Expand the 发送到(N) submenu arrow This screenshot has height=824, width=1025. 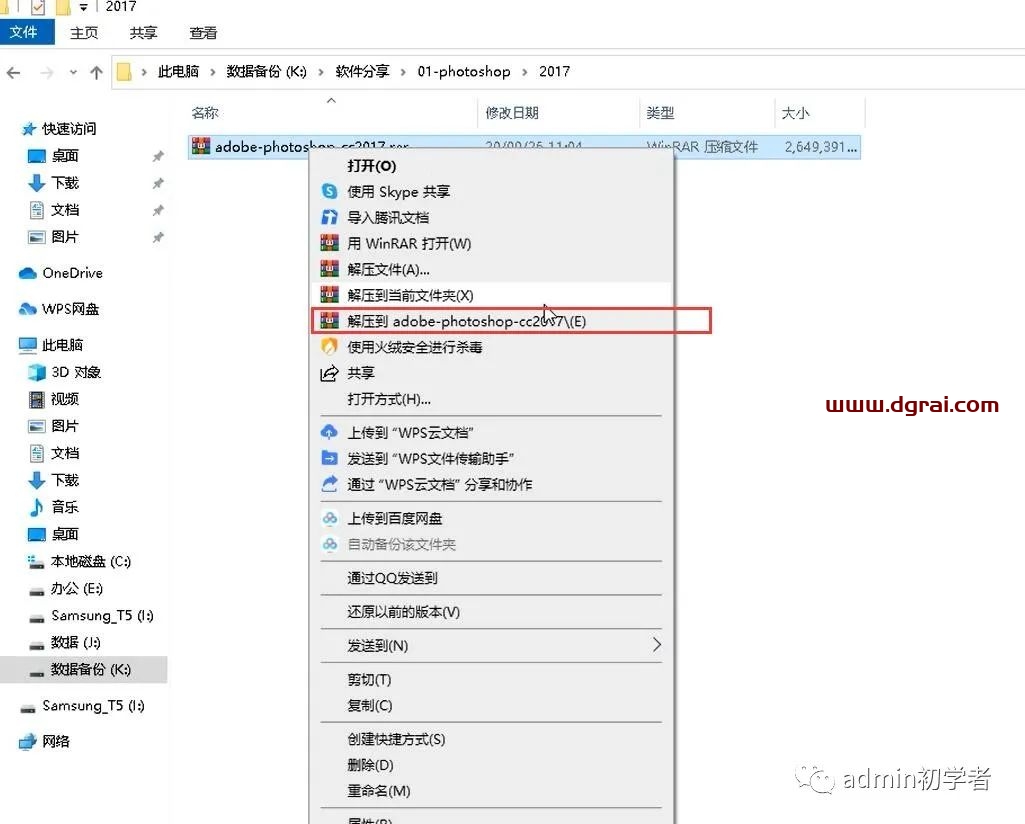coord(656,645)
